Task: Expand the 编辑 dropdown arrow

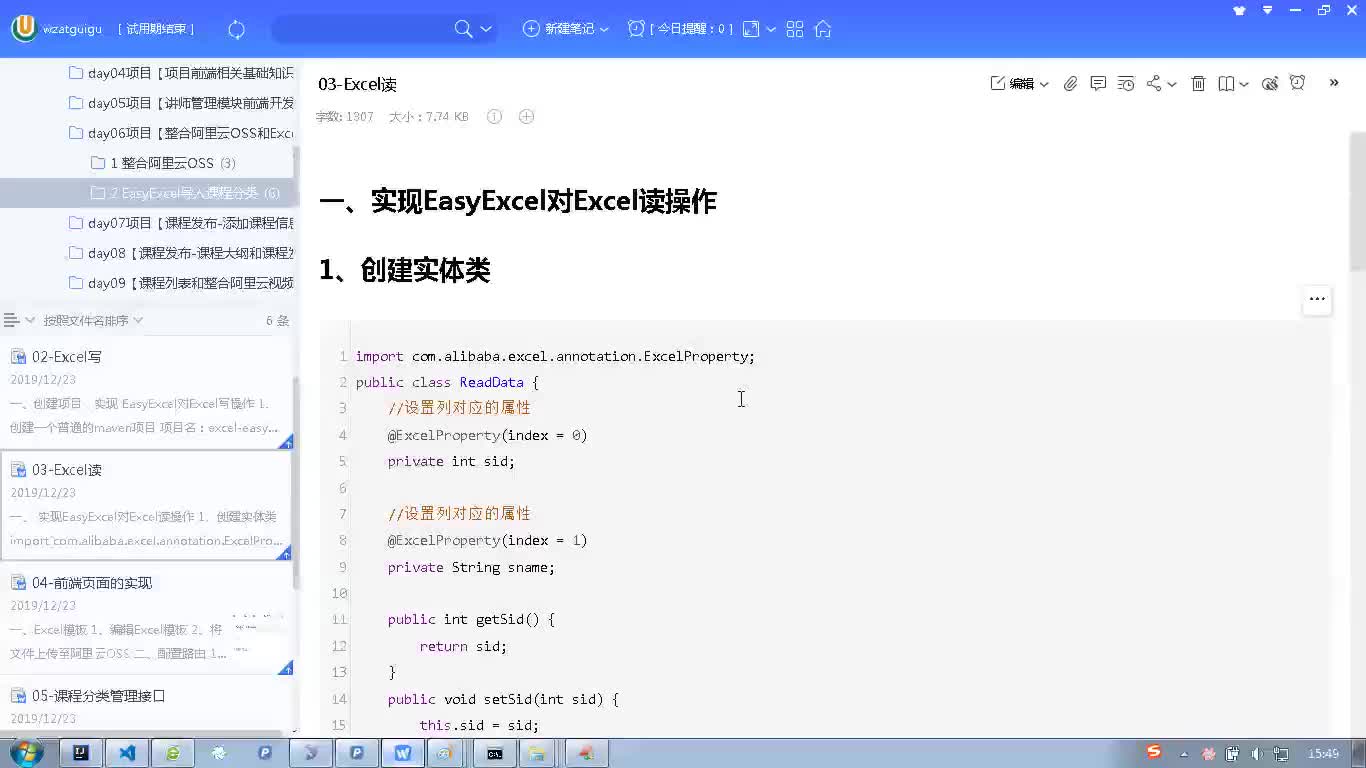Action: pyautogui.click(x=1044, y=84)
